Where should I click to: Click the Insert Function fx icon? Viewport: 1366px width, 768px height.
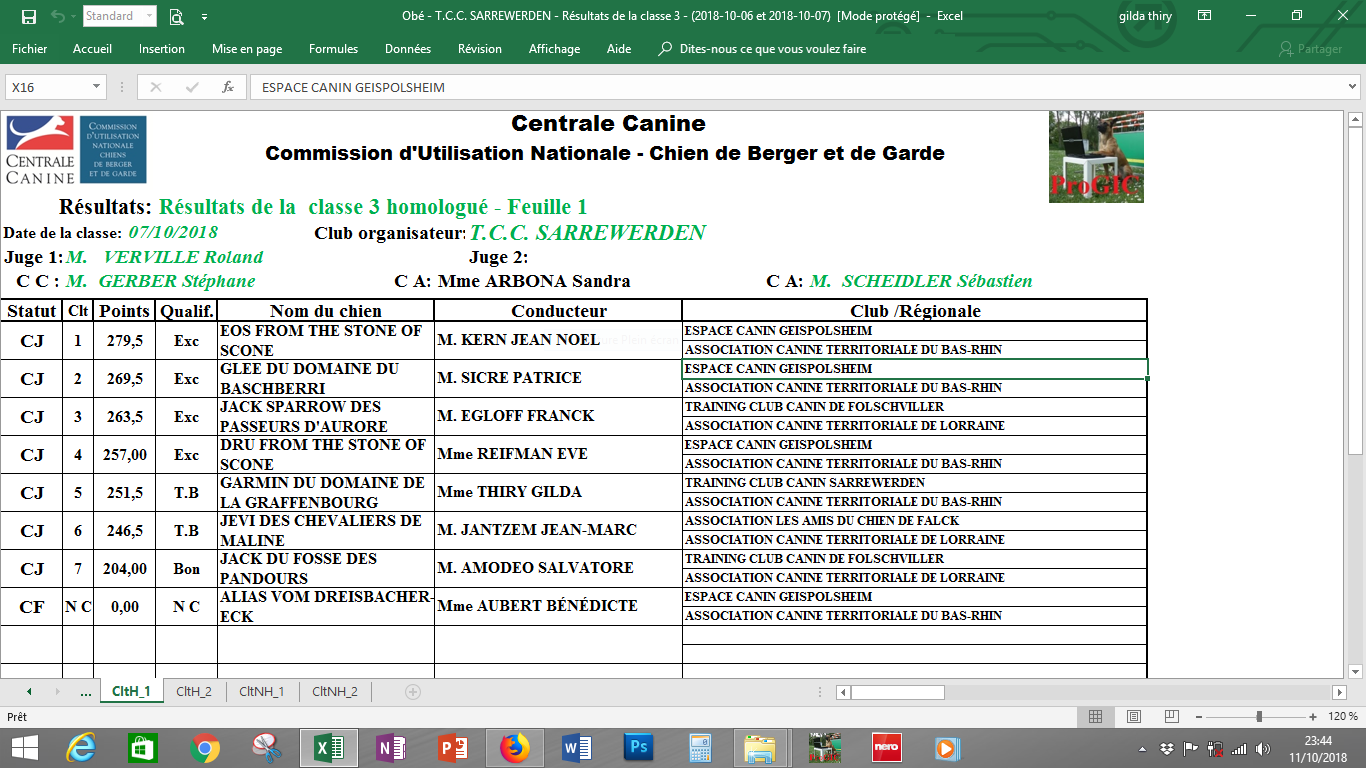[x=228, y=87]
